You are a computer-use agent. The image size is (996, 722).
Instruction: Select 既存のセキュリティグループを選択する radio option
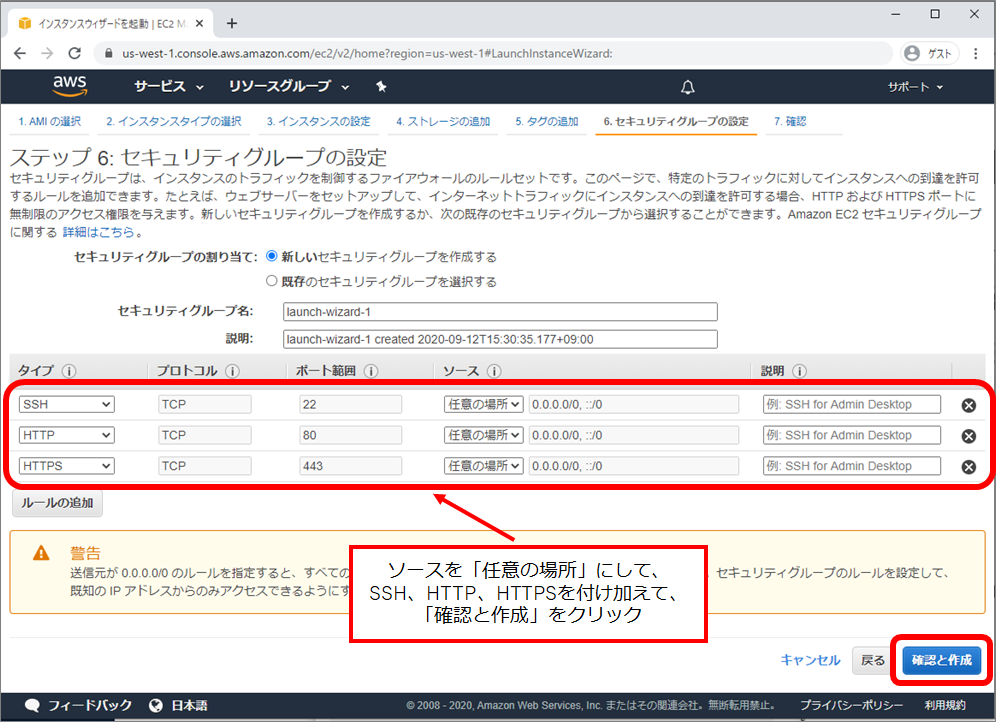tap(272, 281)
